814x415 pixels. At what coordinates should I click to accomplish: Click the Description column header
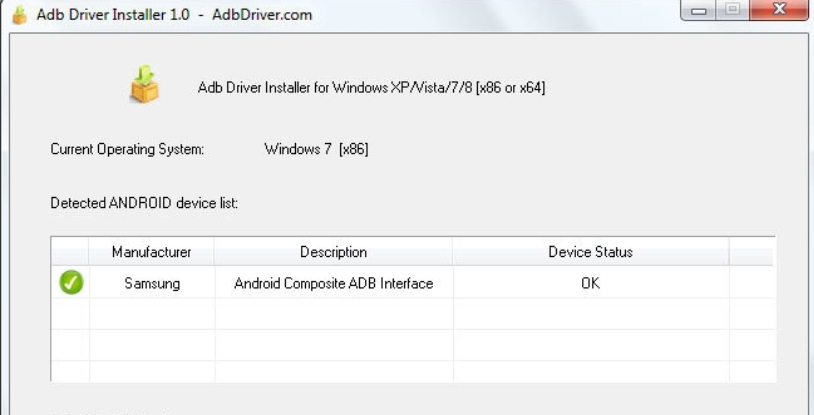pyautogui.click(x=333, y=252)
